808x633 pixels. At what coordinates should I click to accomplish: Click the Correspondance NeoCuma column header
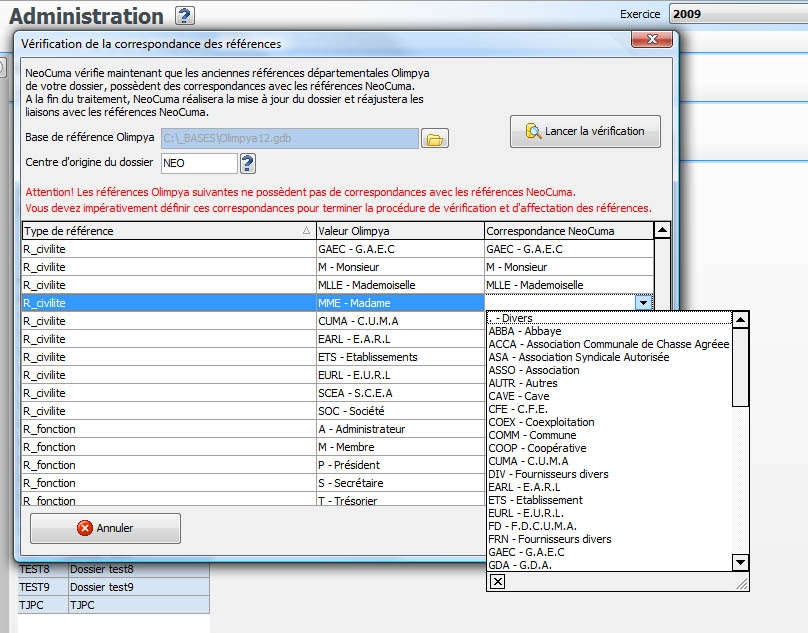(x=569, y=230)
